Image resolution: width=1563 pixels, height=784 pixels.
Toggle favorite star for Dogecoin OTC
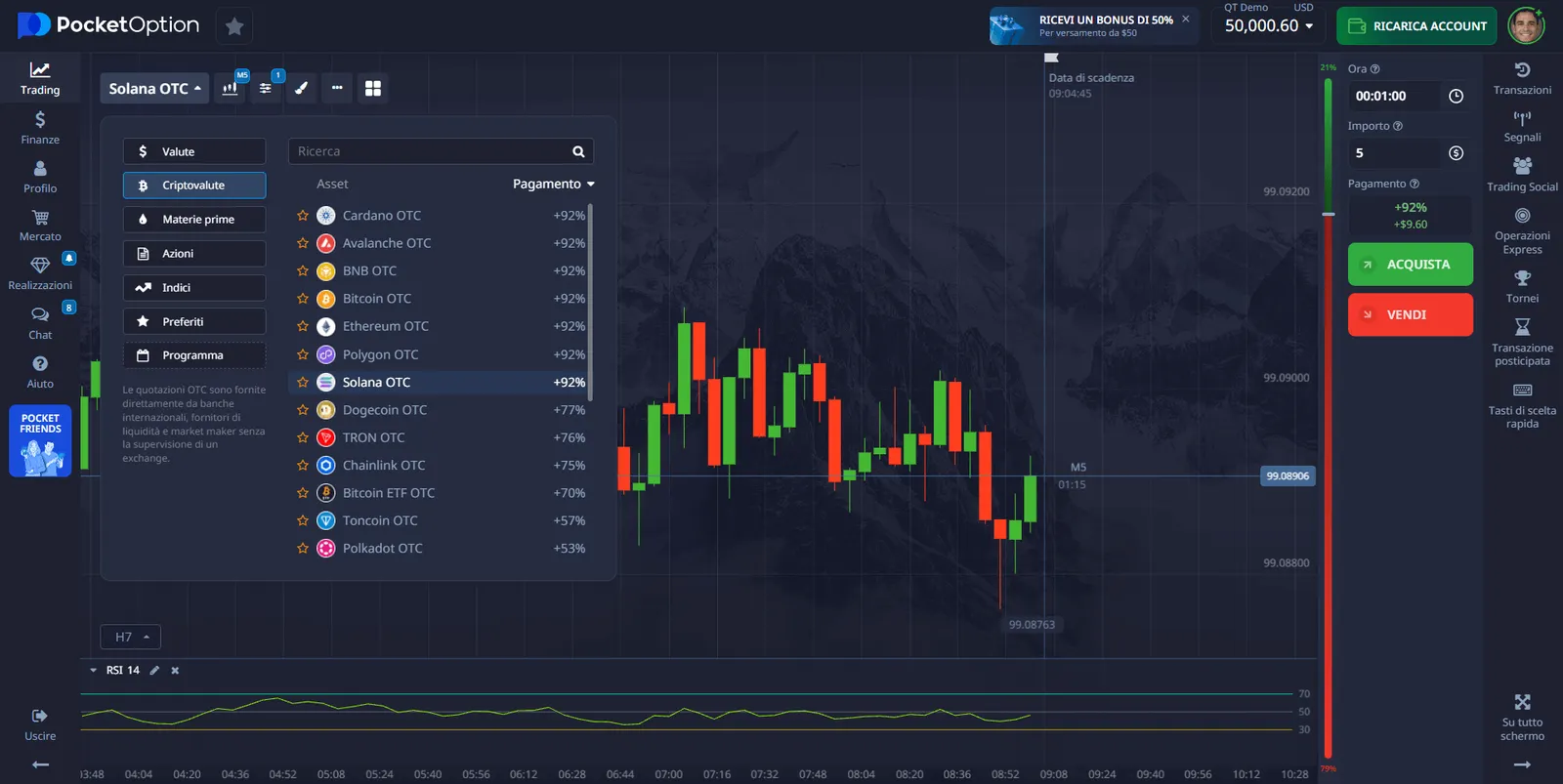point(303,410)
